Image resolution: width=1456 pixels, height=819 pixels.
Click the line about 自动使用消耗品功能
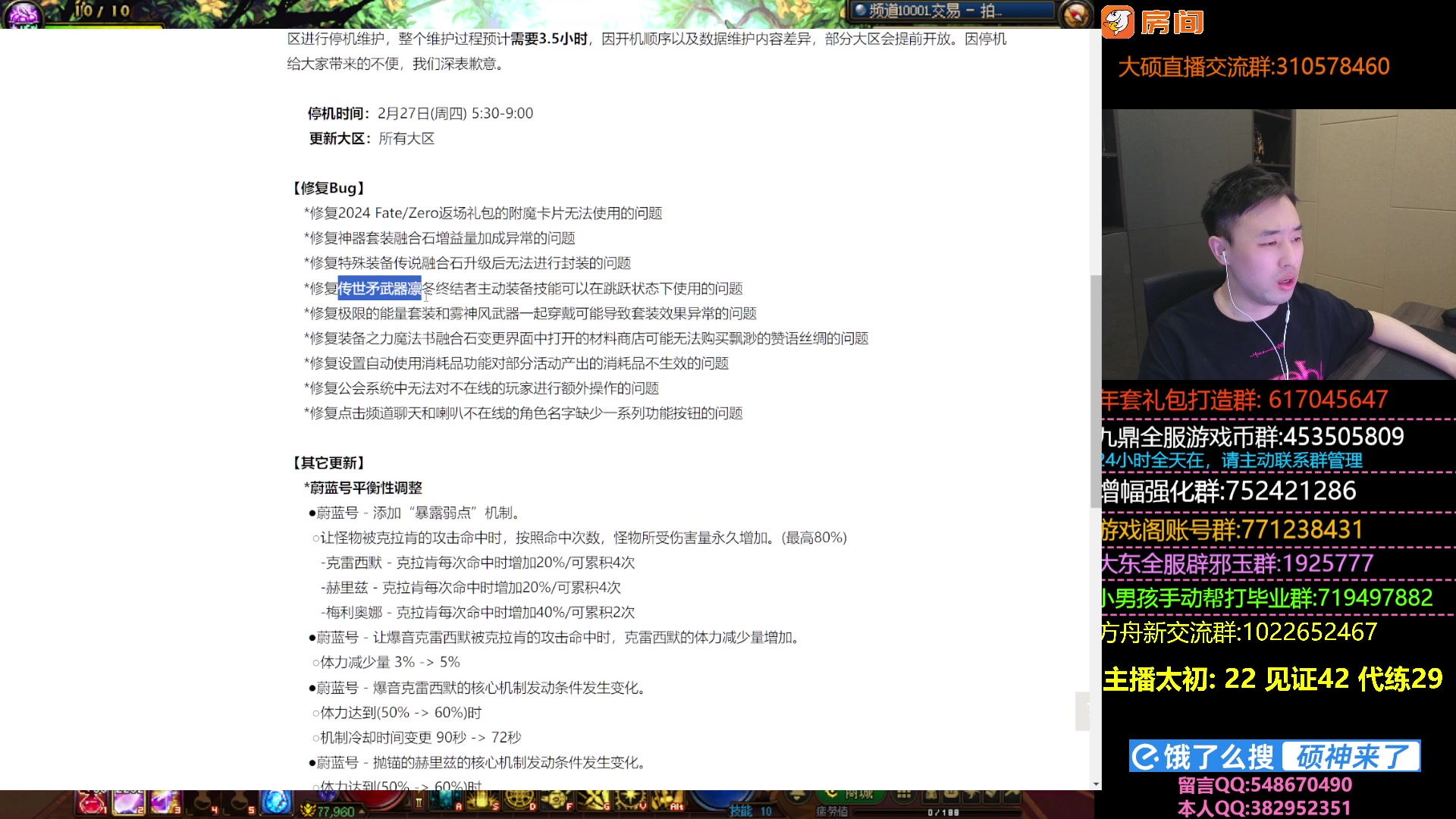point(516,363)
